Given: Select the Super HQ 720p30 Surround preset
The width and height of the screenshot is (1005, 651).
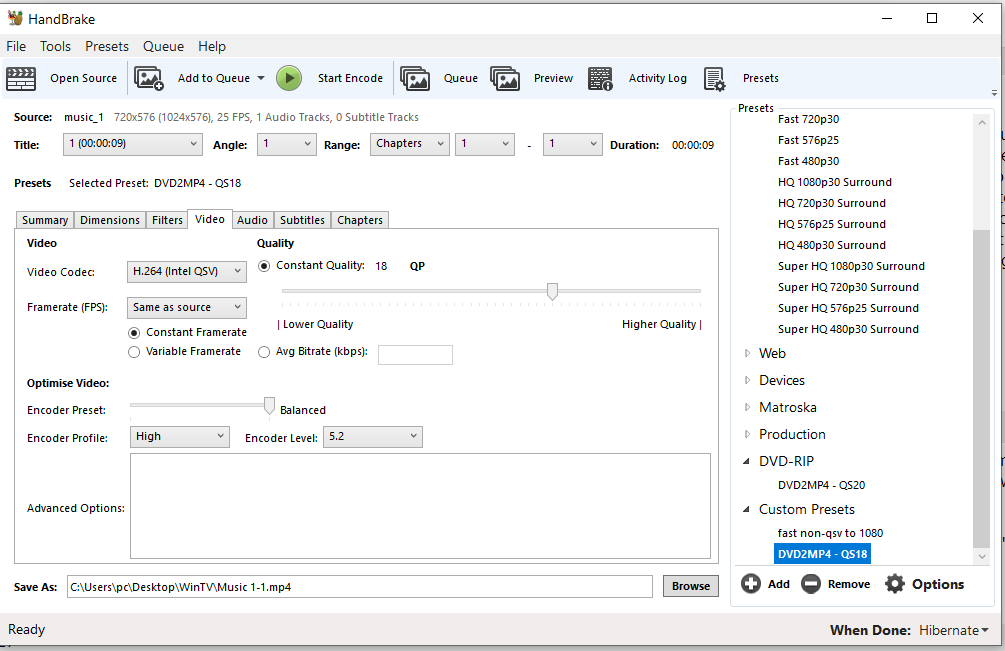Looking at the screenshot, I should [848, 287].
